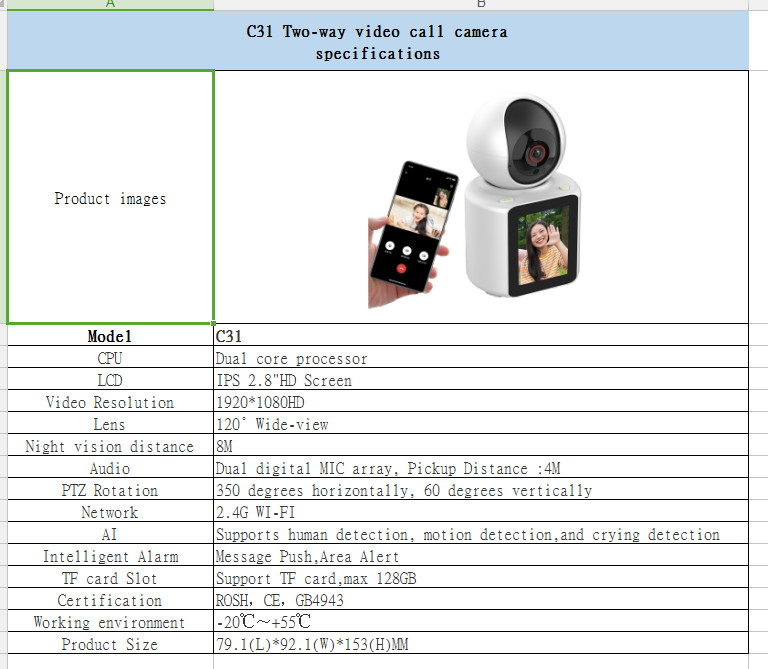The image size is (768, 669).
Task: Click the 'Night vision distance' cell
Action: click(x=110, y=446)
